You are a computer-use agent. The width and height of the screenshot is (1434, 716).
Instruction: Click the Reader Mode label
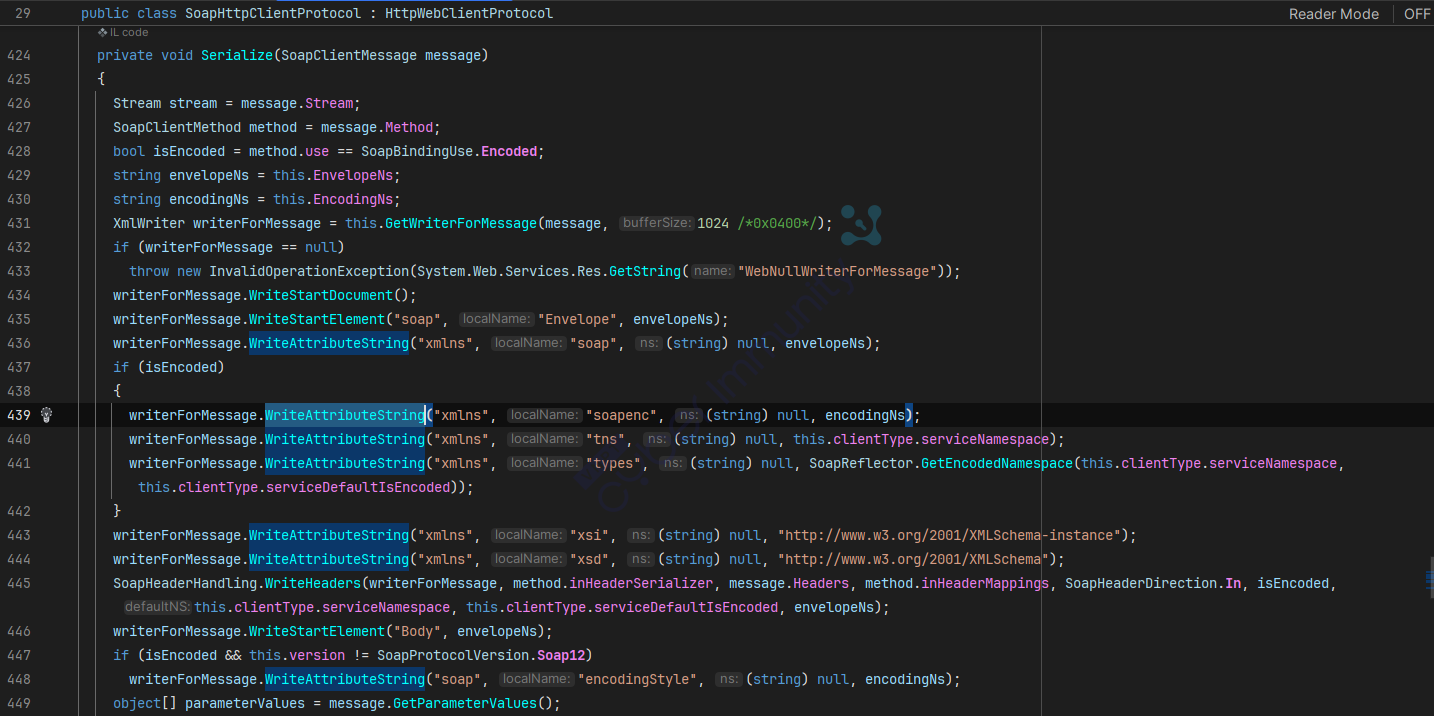click(x=1333, y=14)
